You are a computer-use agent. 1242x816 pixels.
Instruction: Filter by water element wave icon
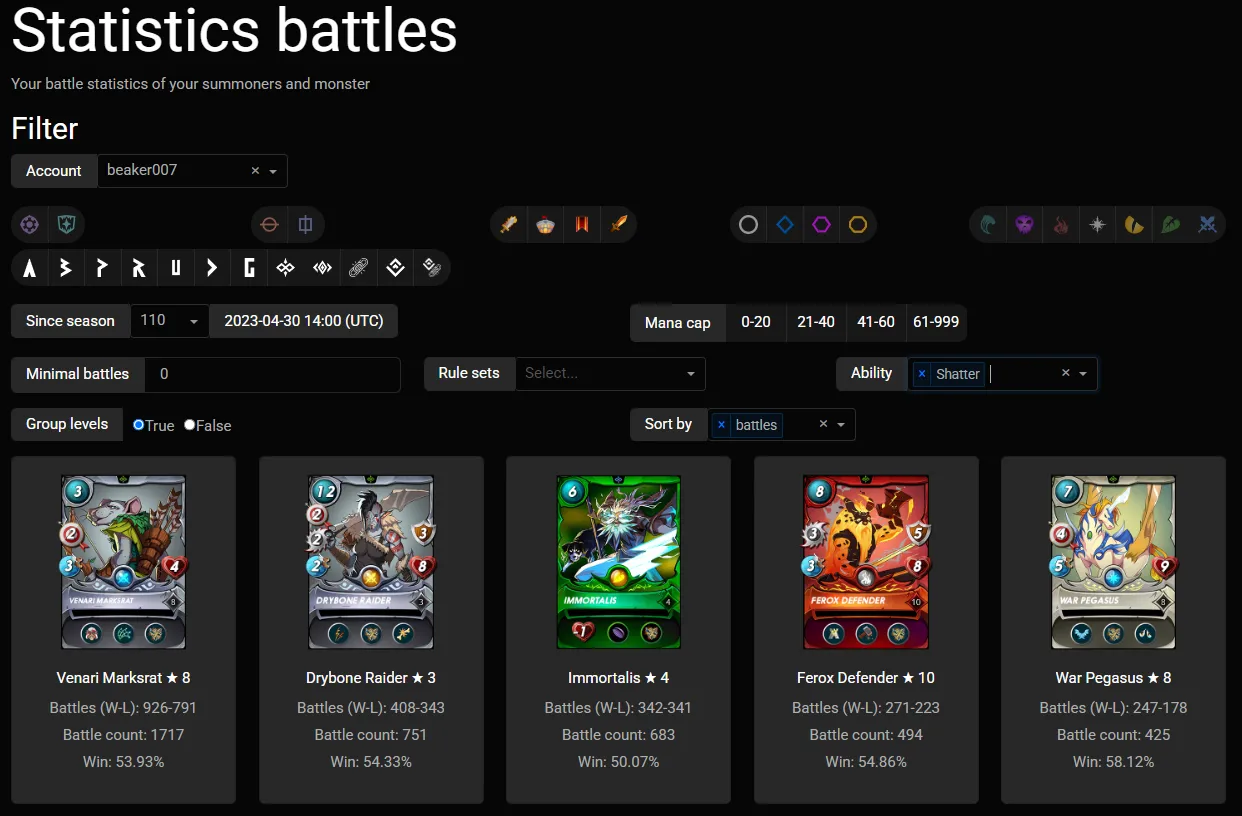[x=988, y=225]
